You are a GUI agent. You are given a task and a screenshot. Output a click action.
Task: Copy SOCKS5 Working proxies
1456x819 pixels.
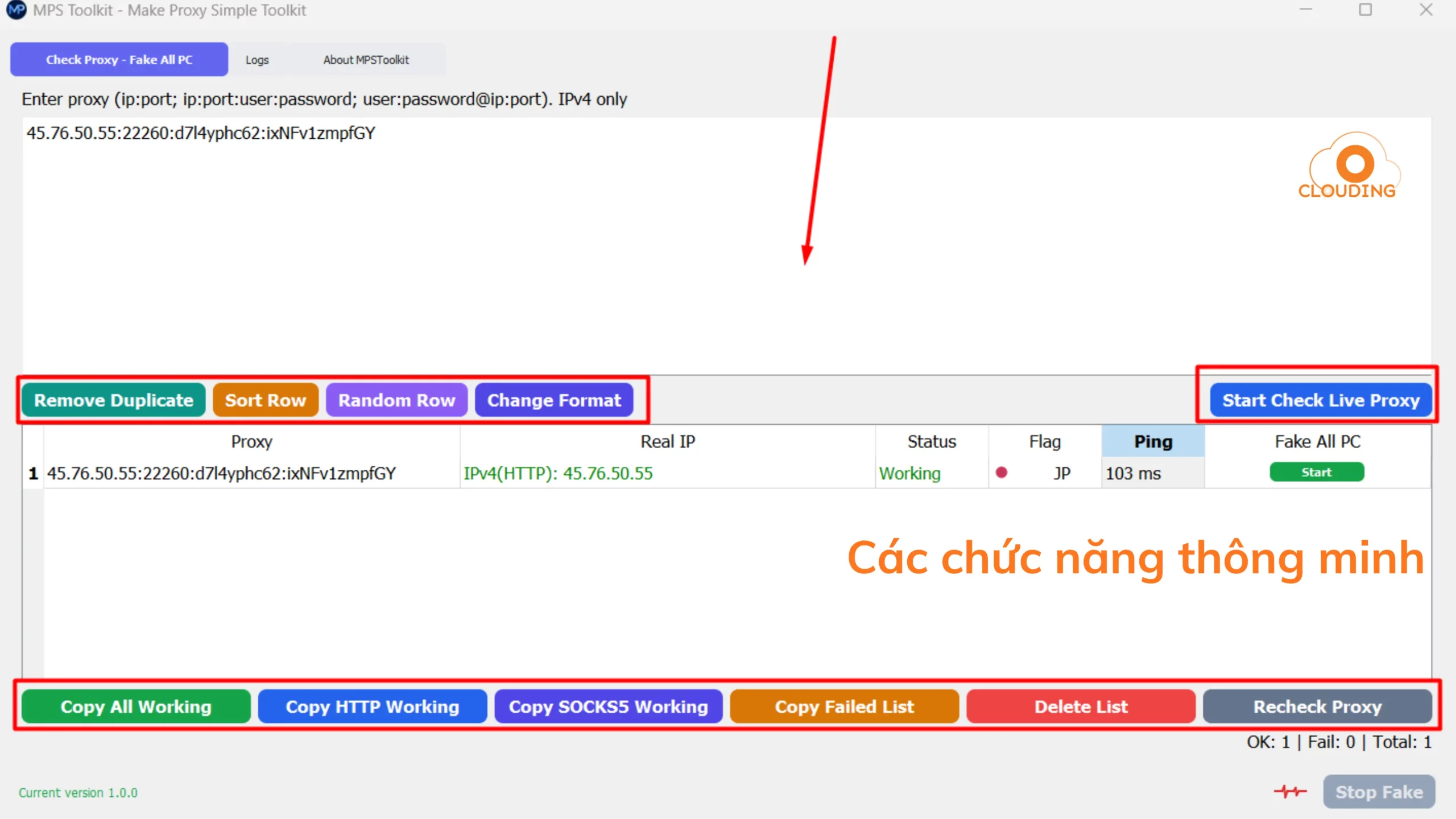point(608,706)
